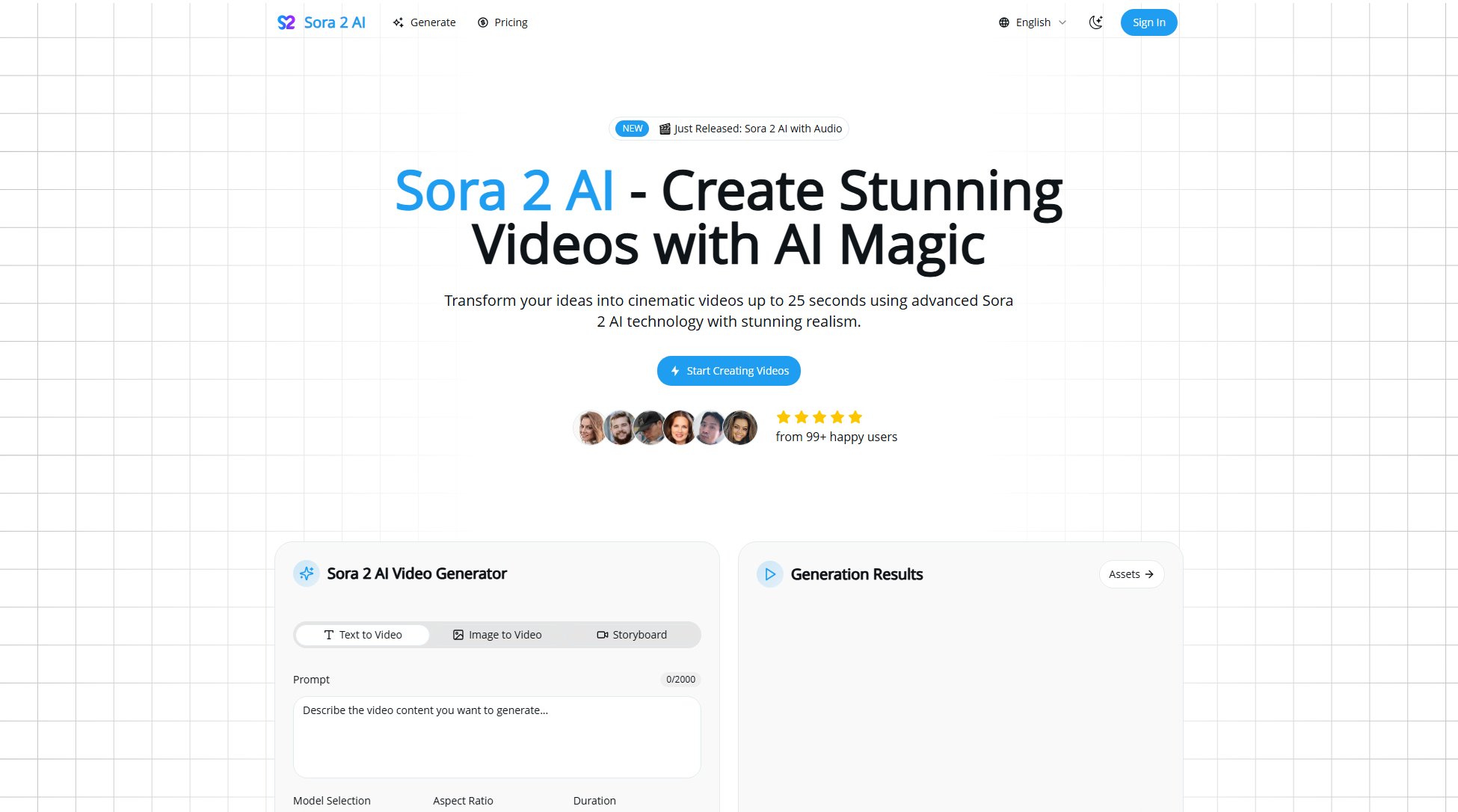Screen dimensions: 1458x812
Task: Click the globe language icon
Action: [1003, 22]
